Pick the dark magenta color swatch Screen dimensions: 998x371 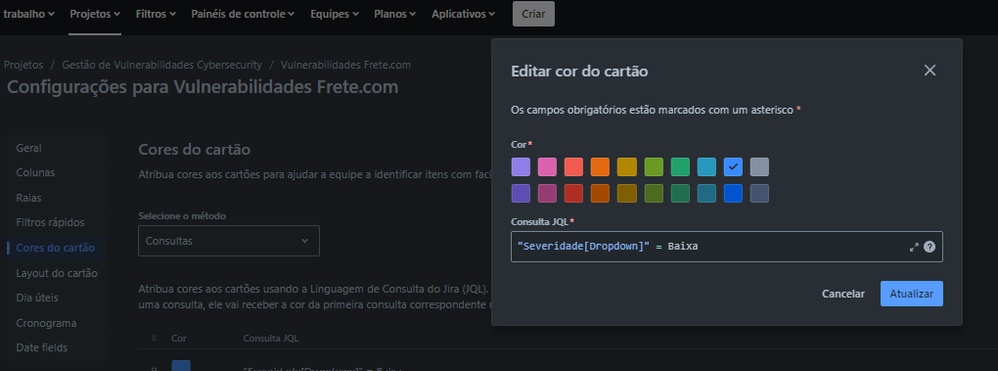547,193
